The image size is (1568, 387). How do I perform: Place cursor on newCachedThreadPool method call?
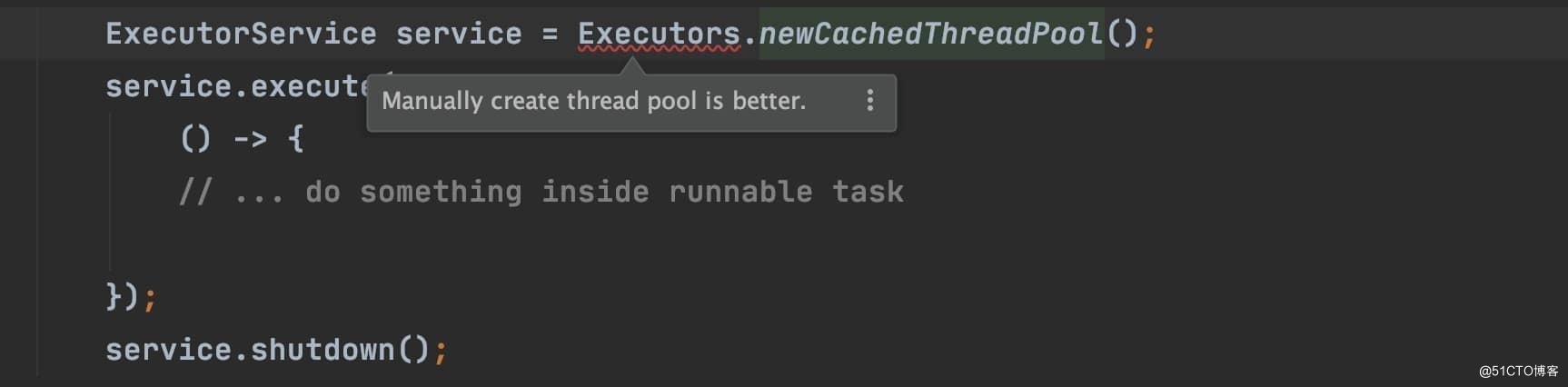(930, 34)
